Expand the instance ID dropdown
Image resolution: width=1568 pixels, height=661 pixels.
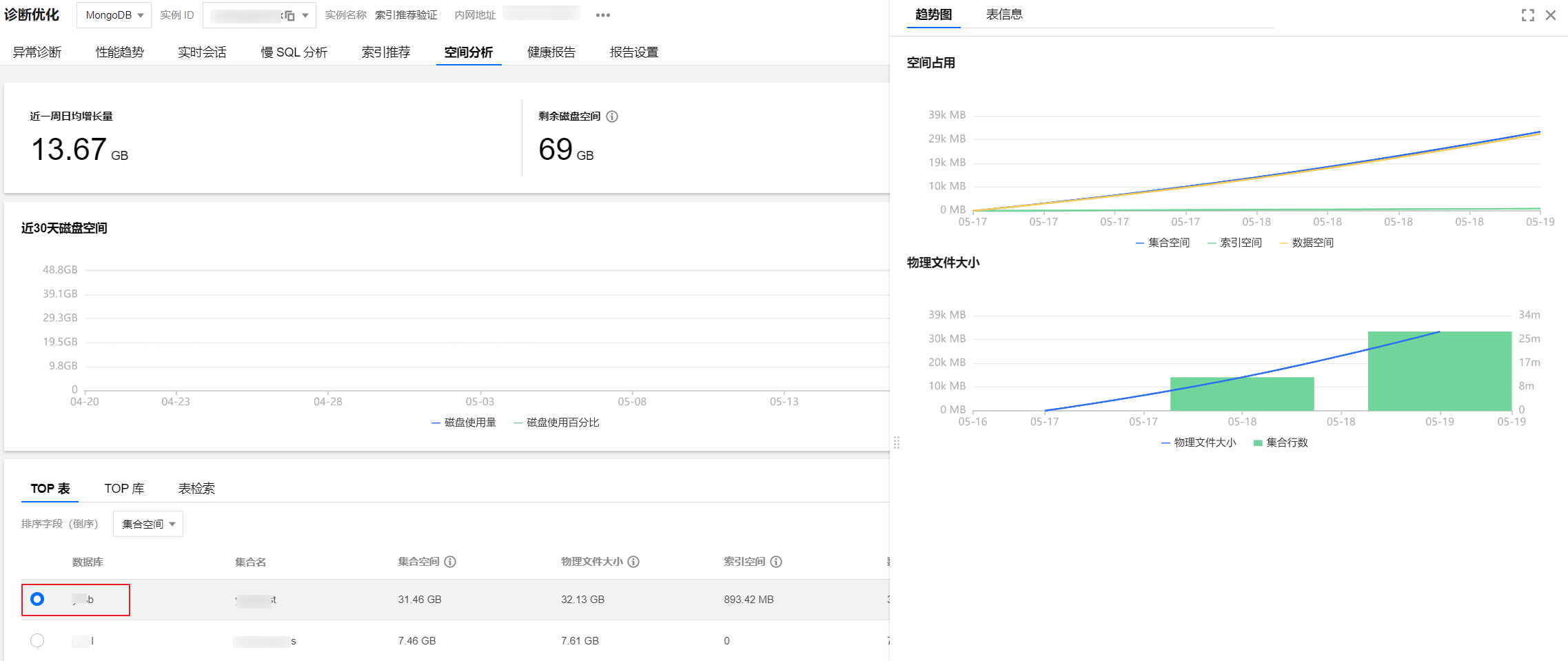[x=305, y=15]
